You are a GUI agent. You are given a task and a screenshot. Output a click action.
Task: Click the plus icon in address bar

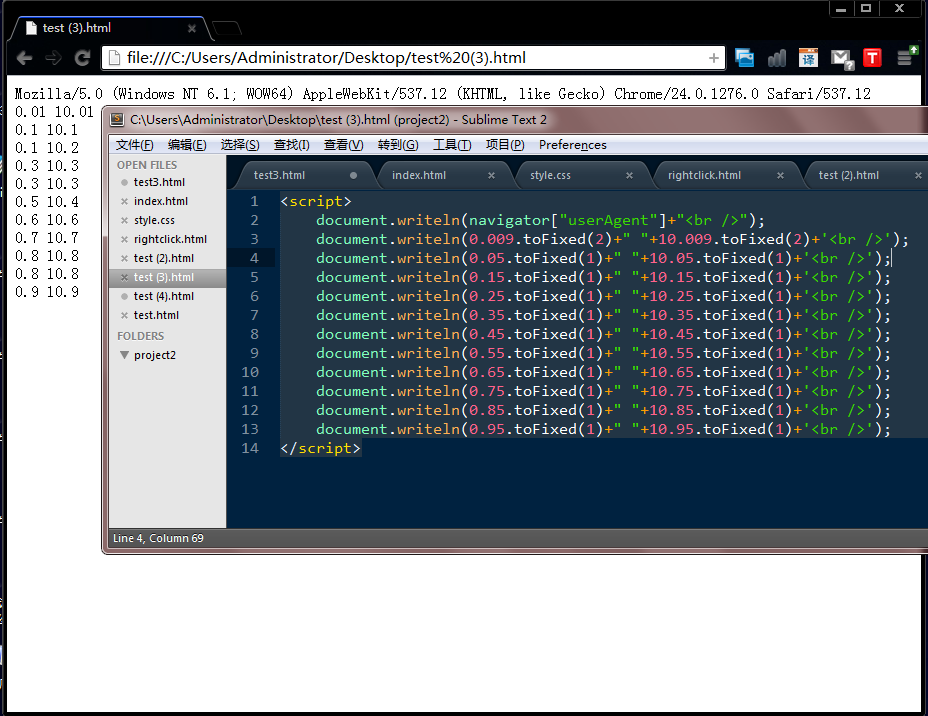713,58
